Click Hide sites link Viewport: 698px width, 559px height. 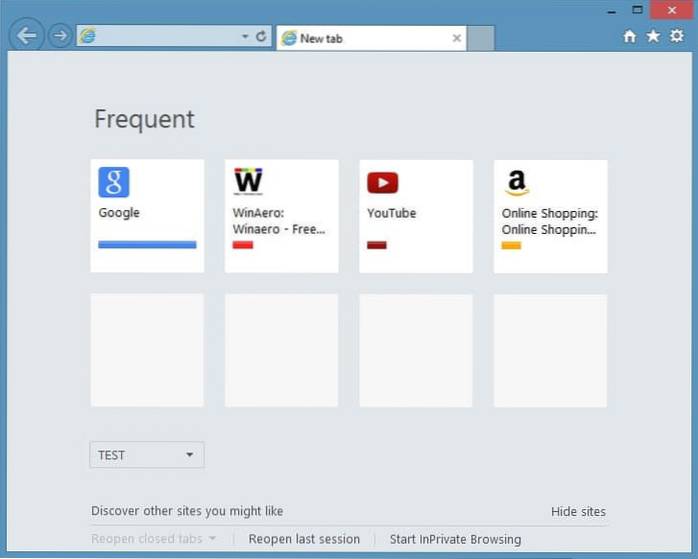[578, 511]
